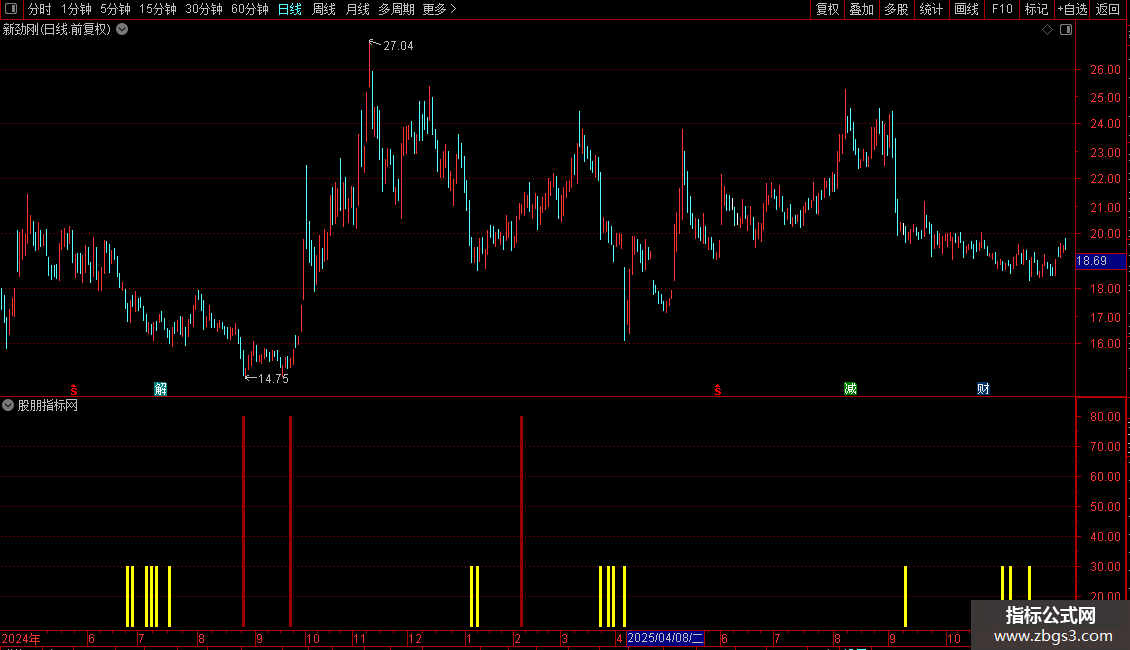The height and width of the screenshot is (650, 1130).
Task: Click the 80.00 indicator axis value
Action: pos(1105,417)
